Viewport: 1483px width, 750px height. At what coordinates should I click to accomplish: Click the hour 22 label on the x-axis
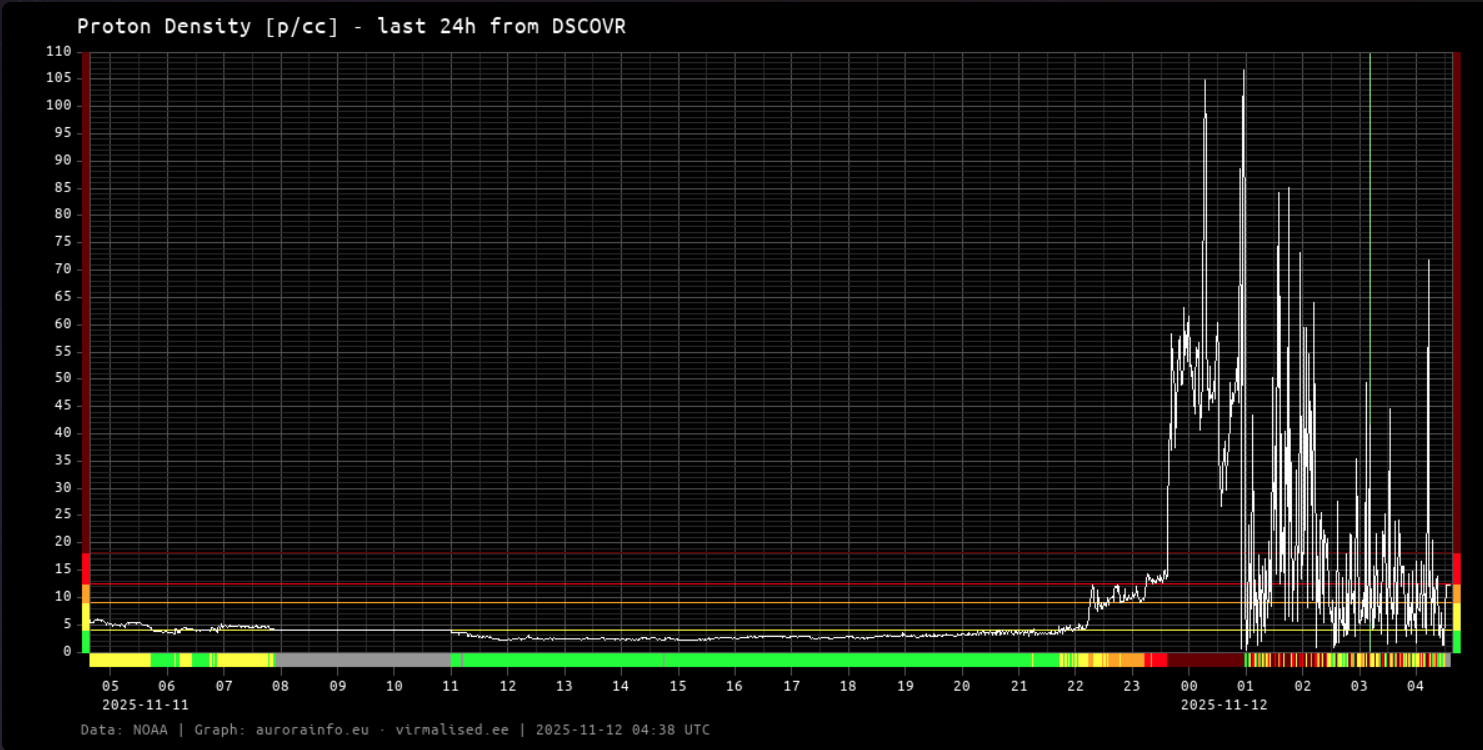[1075, 686]
